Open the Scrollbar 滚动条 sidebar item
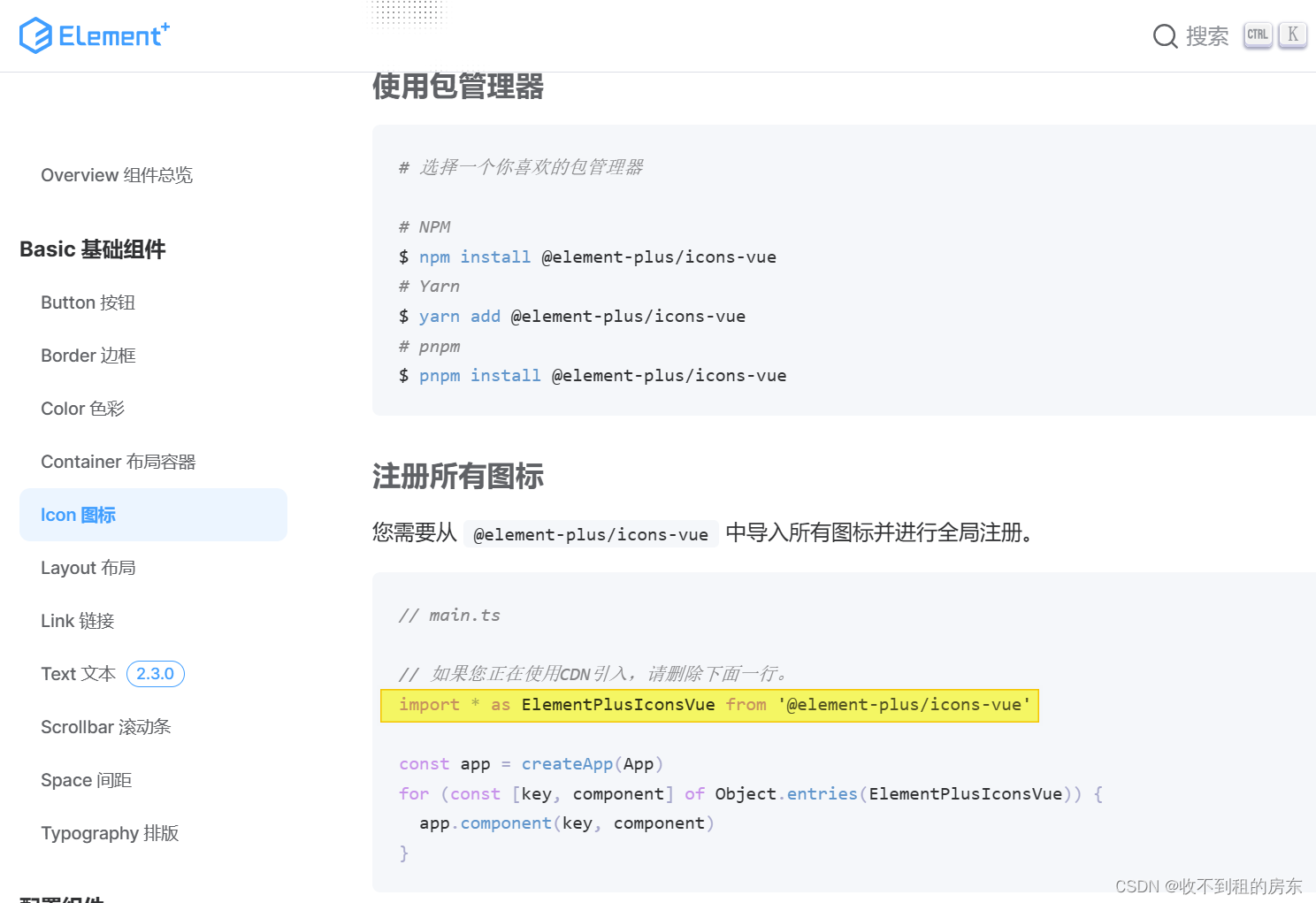 click(106, 727)
